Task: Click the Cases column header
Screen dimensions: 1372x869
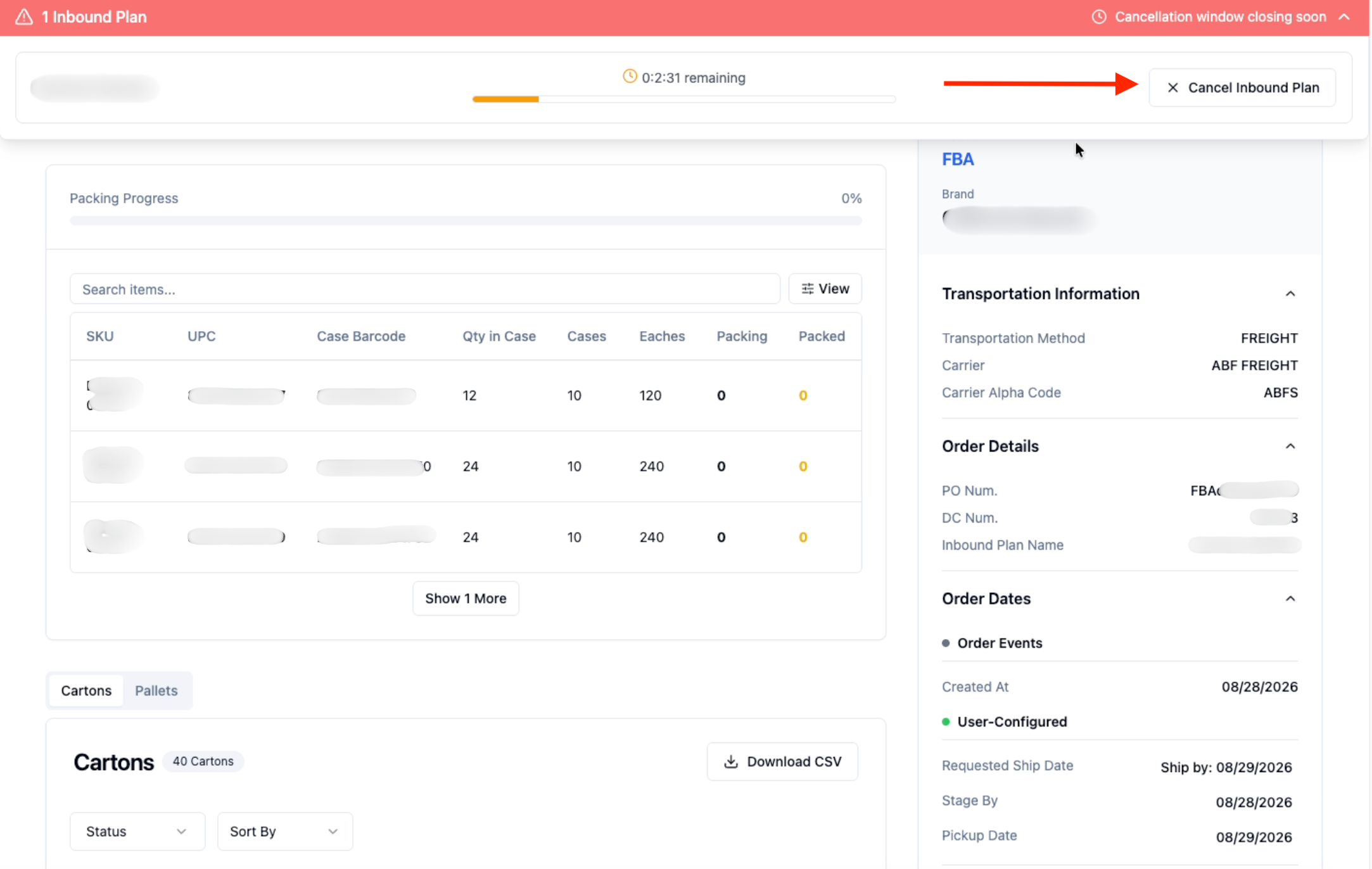Action: point(587,336)
